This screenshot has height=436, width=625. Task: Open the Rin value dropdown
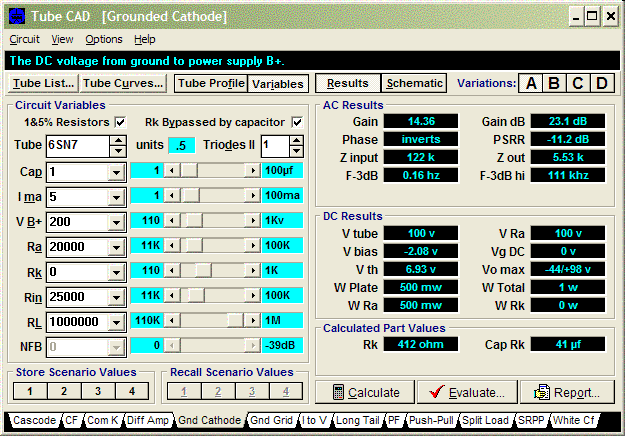click(116, 297)
